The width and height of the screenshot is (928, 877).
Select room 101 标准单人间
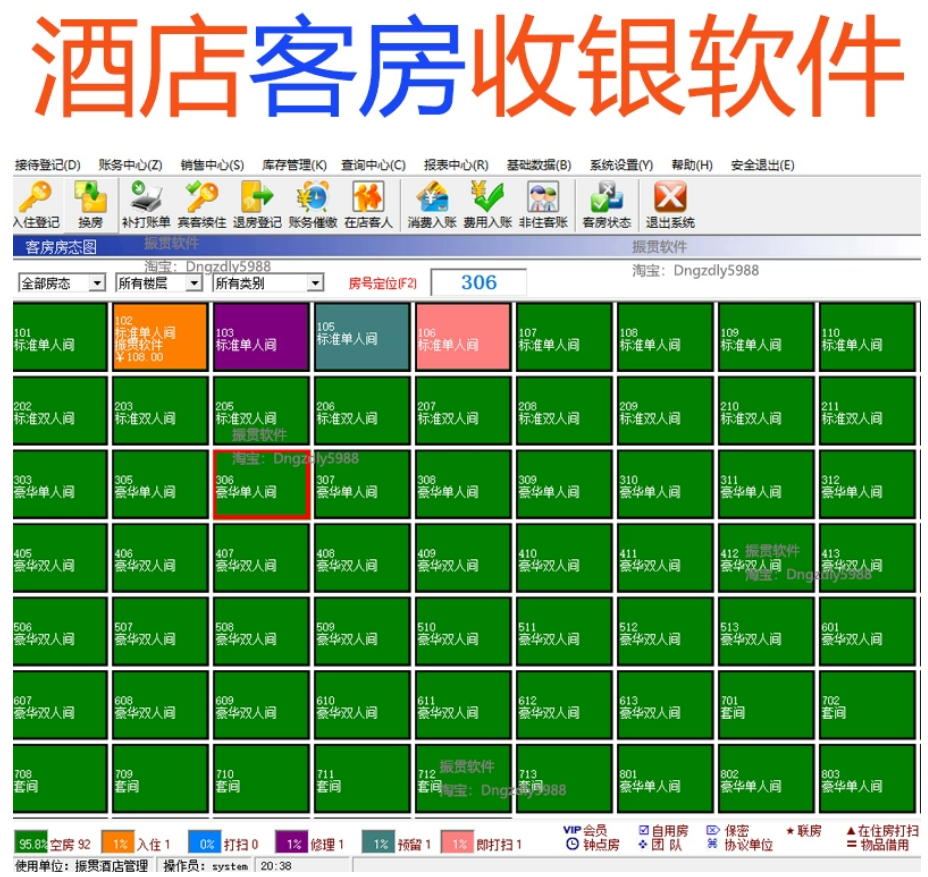tap(60, 337)
